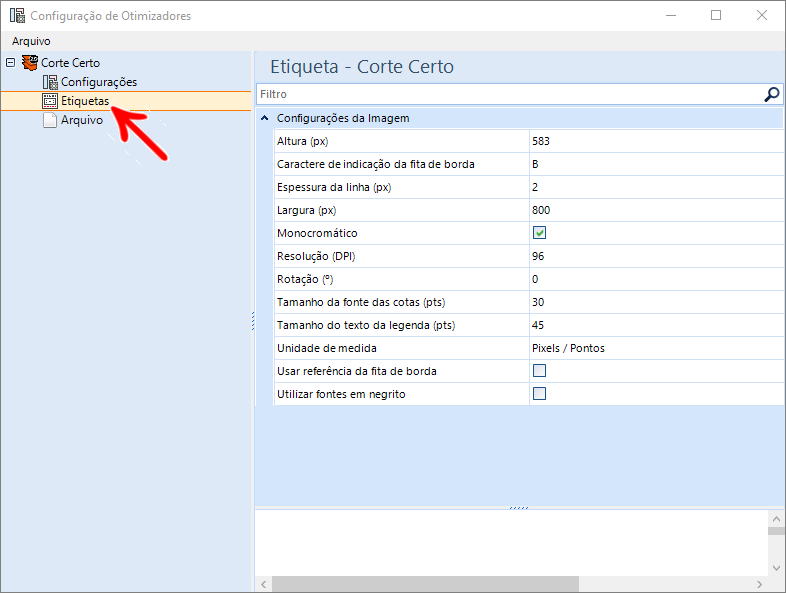The image size is (786, 593).
Task: Click the horizontal scrollbar left arrow
Action: click(264, 584)
